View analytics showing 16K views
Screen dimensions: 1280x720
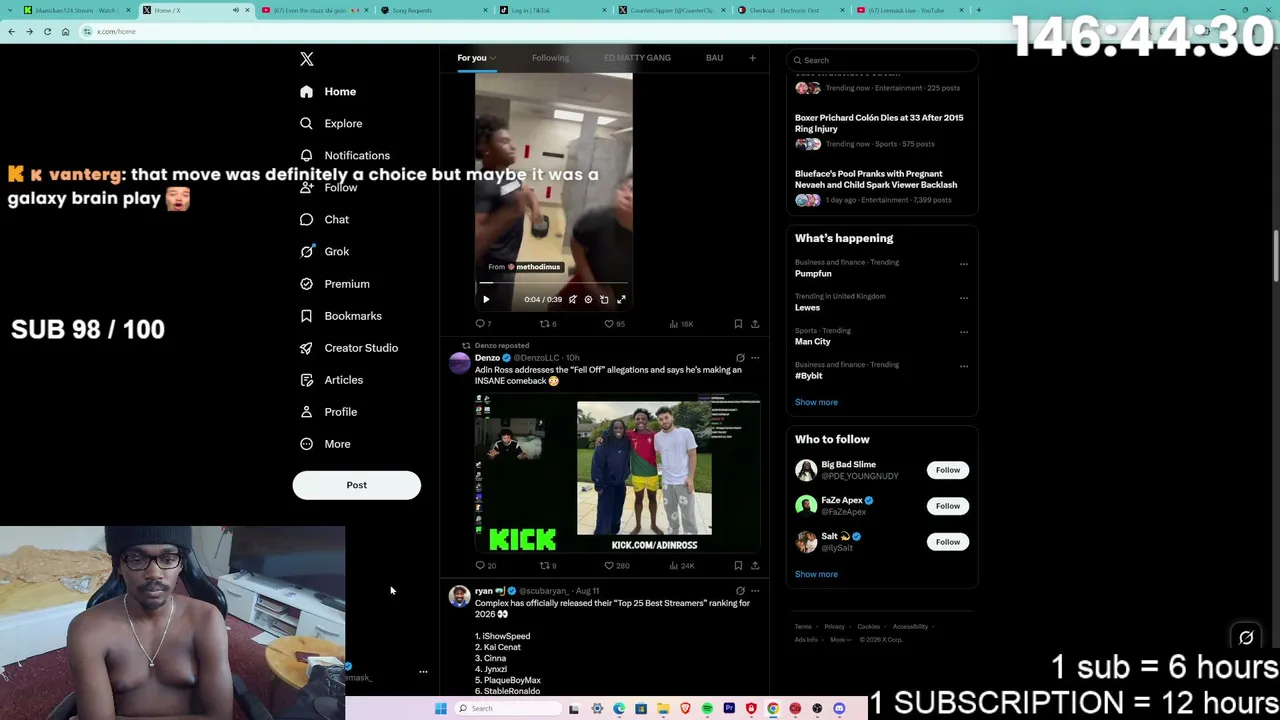tap(681, 324)
